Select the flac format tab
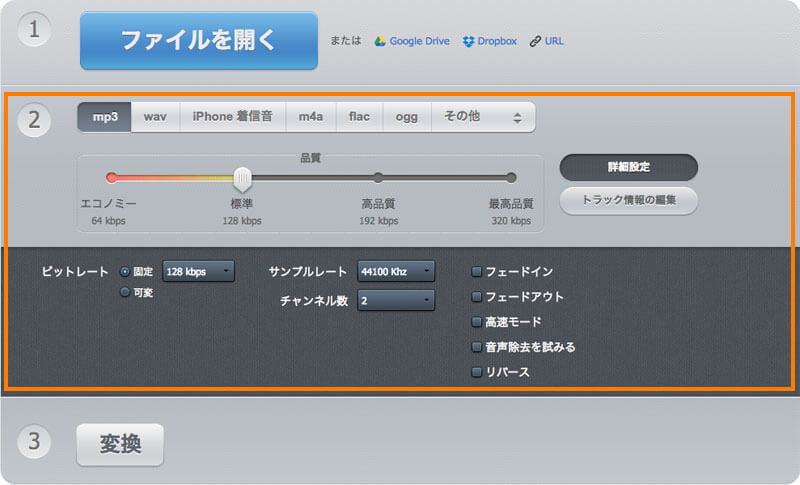800x485 pixels. [x=359, y=117]
